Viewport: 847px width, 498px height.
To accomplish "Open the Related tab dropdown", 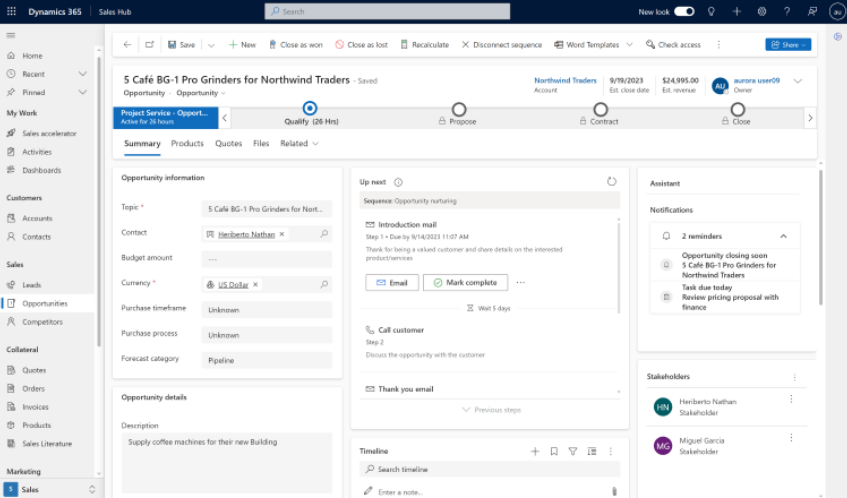I will pyautogui.click(x=299, y=144).
